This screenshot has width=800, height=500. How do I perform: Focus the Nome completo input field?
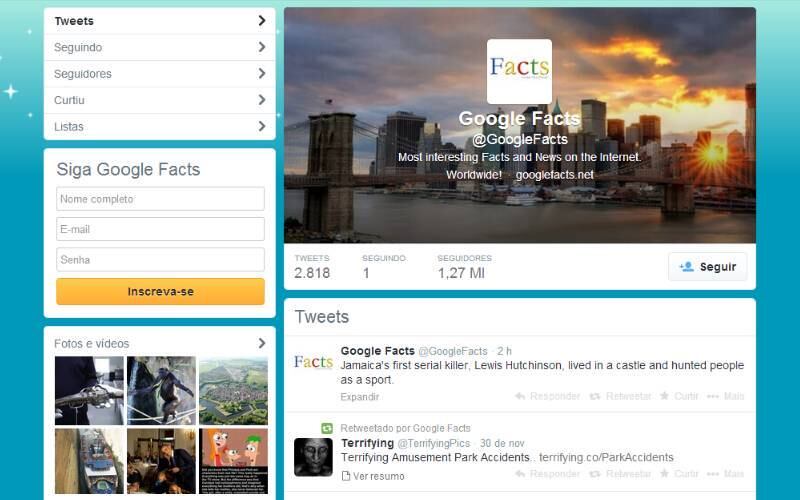tap(160, 199)
